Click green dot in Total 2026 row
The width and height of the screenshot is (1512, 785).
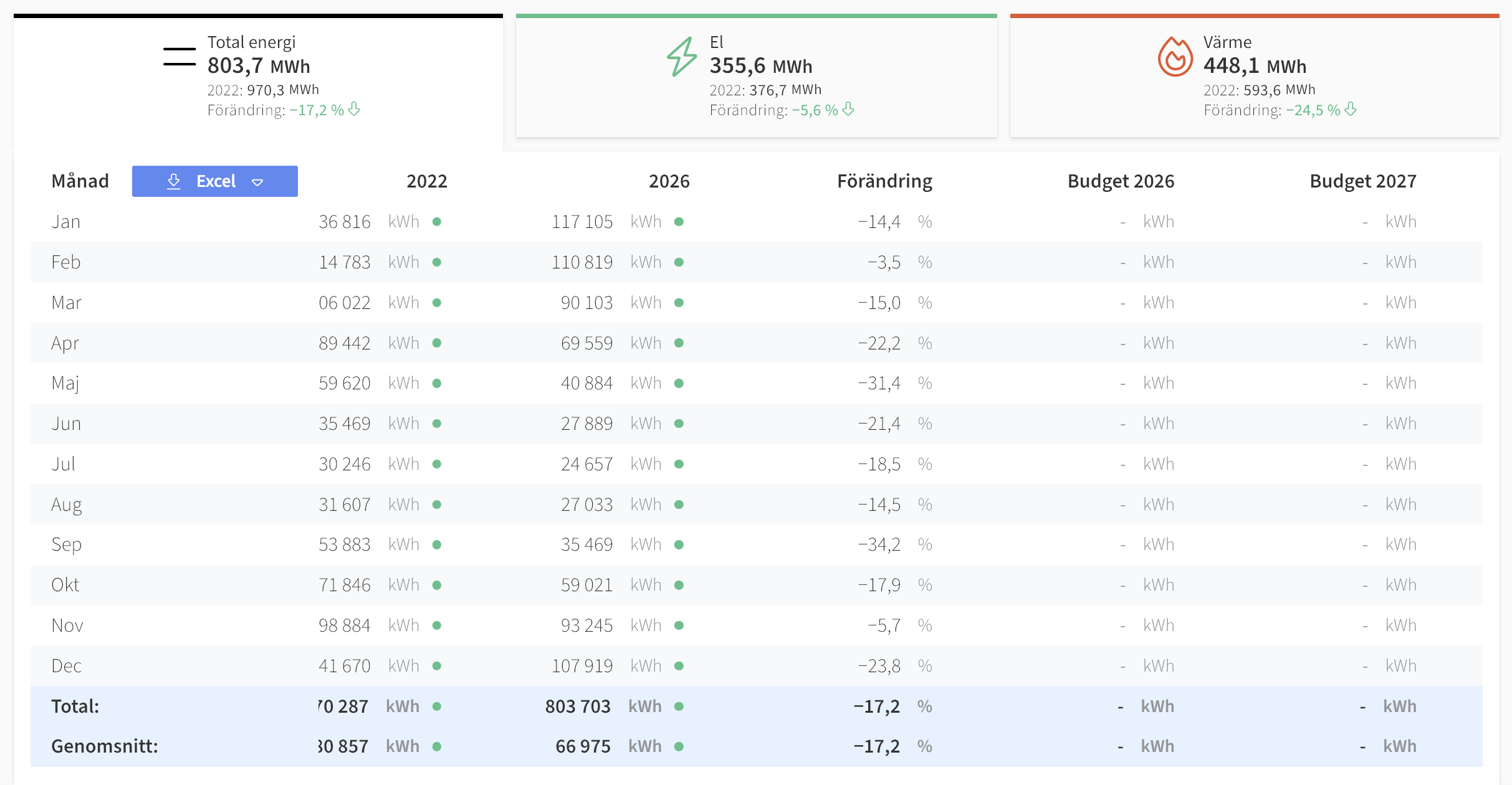click(679, 706)
